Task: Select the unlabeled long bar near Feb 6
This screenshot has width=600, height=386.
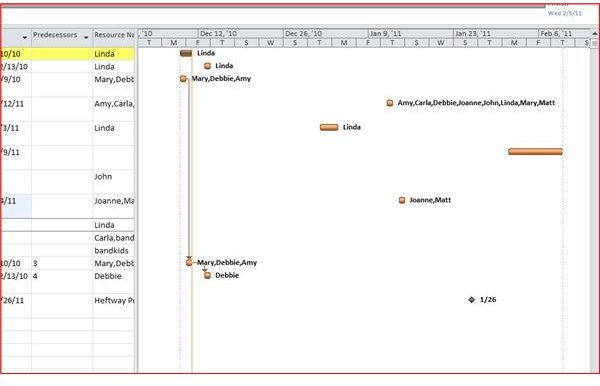Action: [535, 151]
